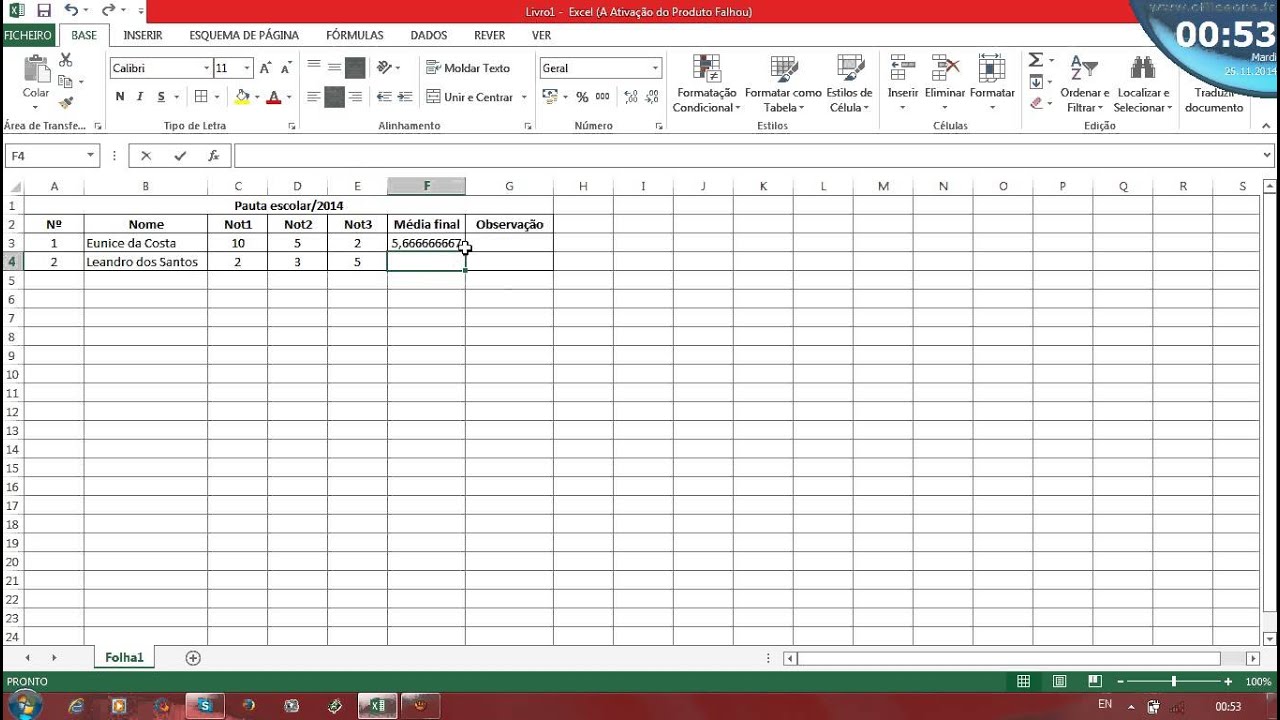Decrease the font size with small A
The height and width of the screenshot is (720, 1280).
(286, 68)
